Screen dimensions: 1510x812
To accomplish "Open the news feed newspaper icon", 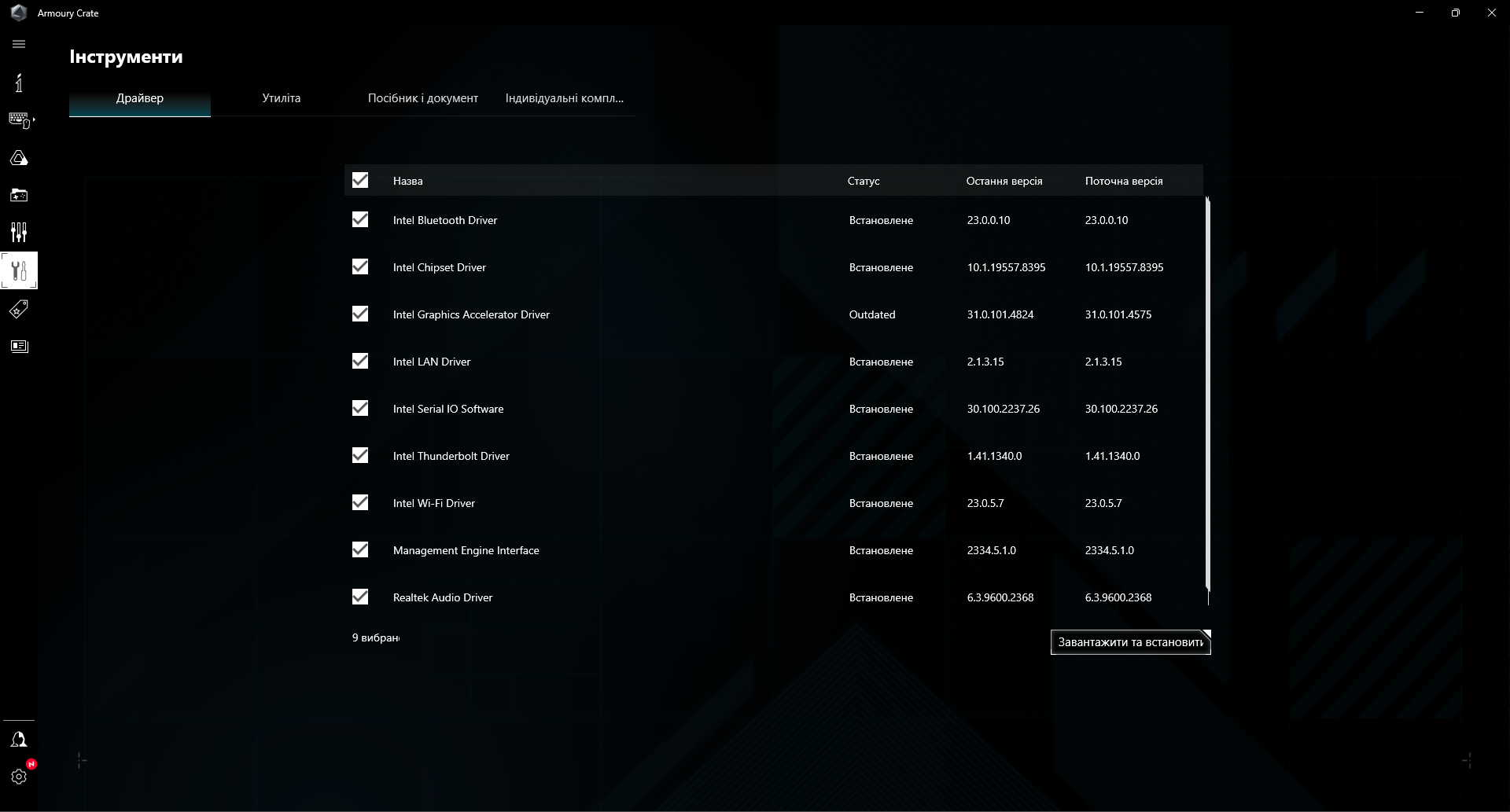I will [x=19, y=346].
